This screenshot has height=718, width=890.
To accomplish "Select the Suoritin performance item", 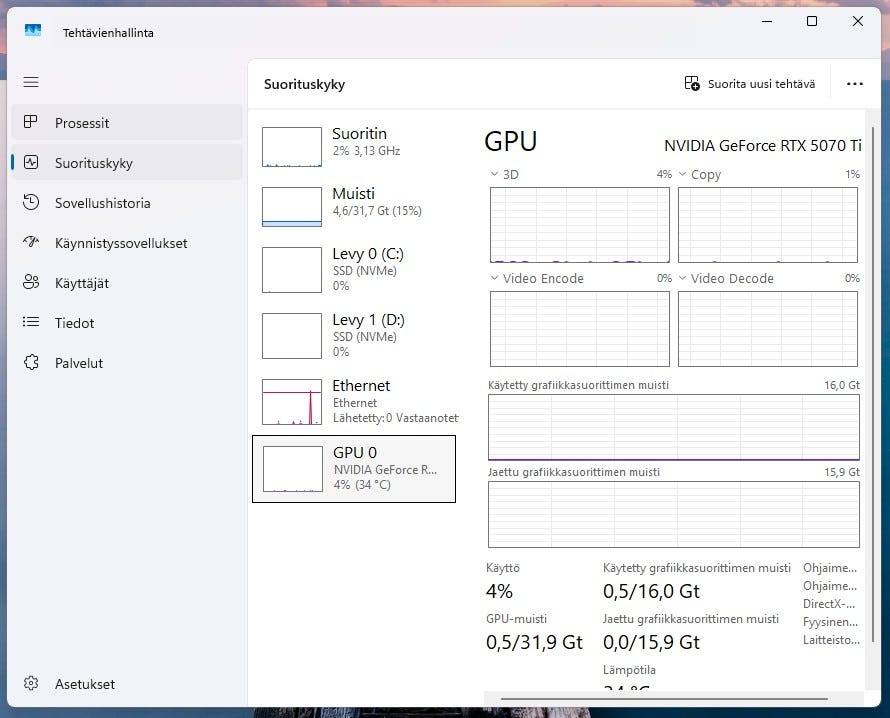I will click(x=354, y=146).
